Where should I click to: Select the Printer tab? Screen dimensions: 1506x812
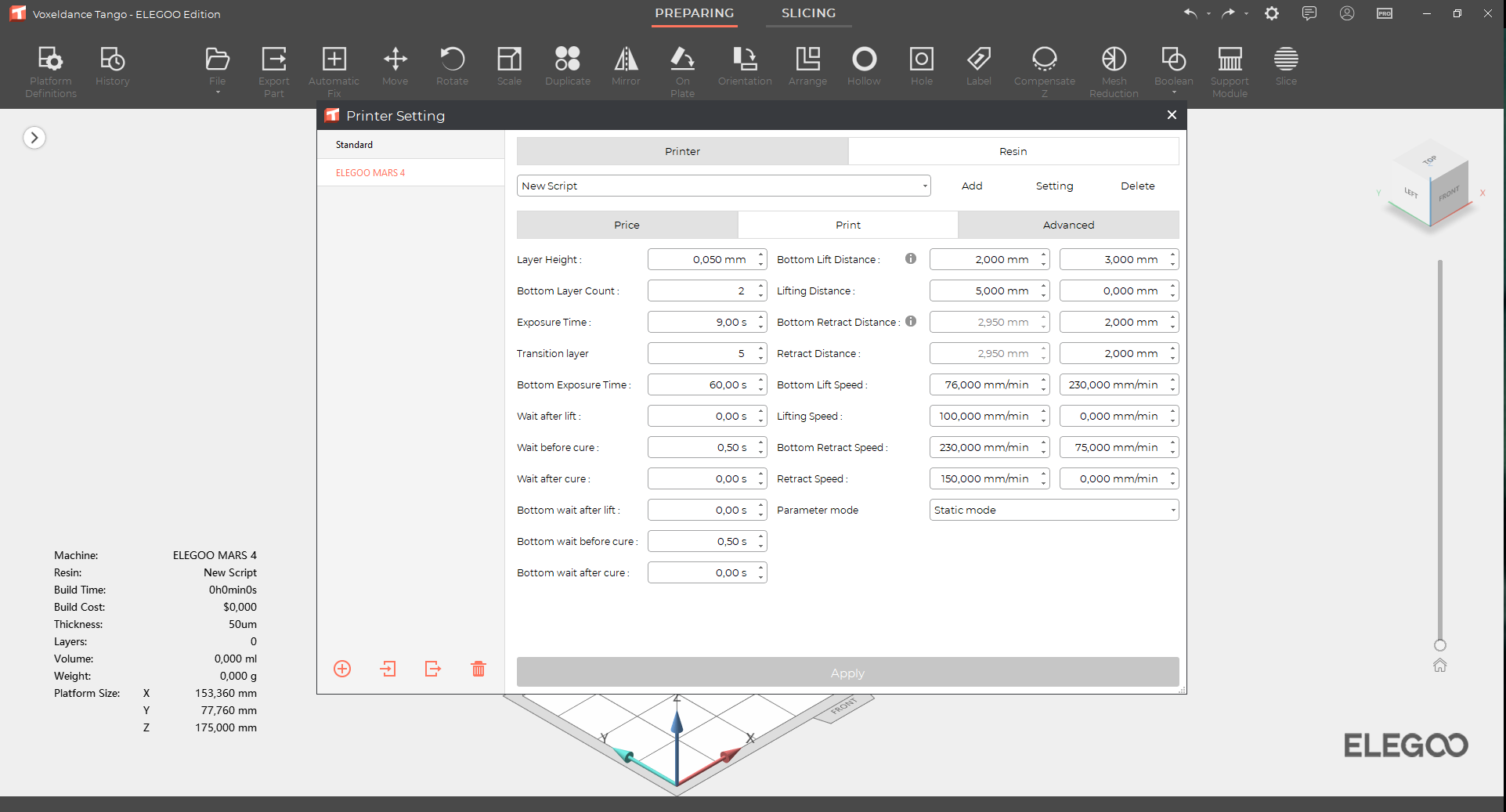tap(683, 151)
